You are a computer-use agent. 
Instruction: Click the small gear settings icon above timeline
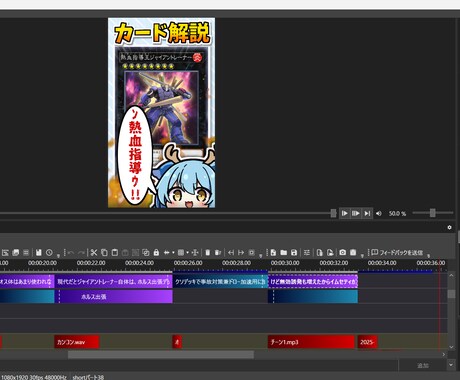(x=449, y=227)
